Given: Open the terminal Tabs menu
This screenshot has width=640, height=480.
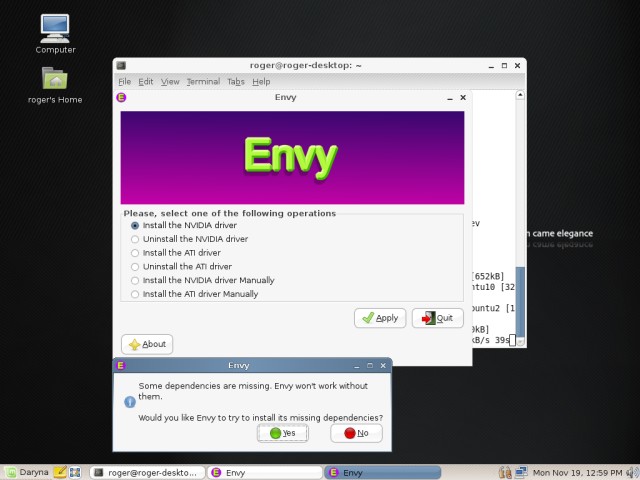Looking at the screenshot, I should tap(236, 82).
